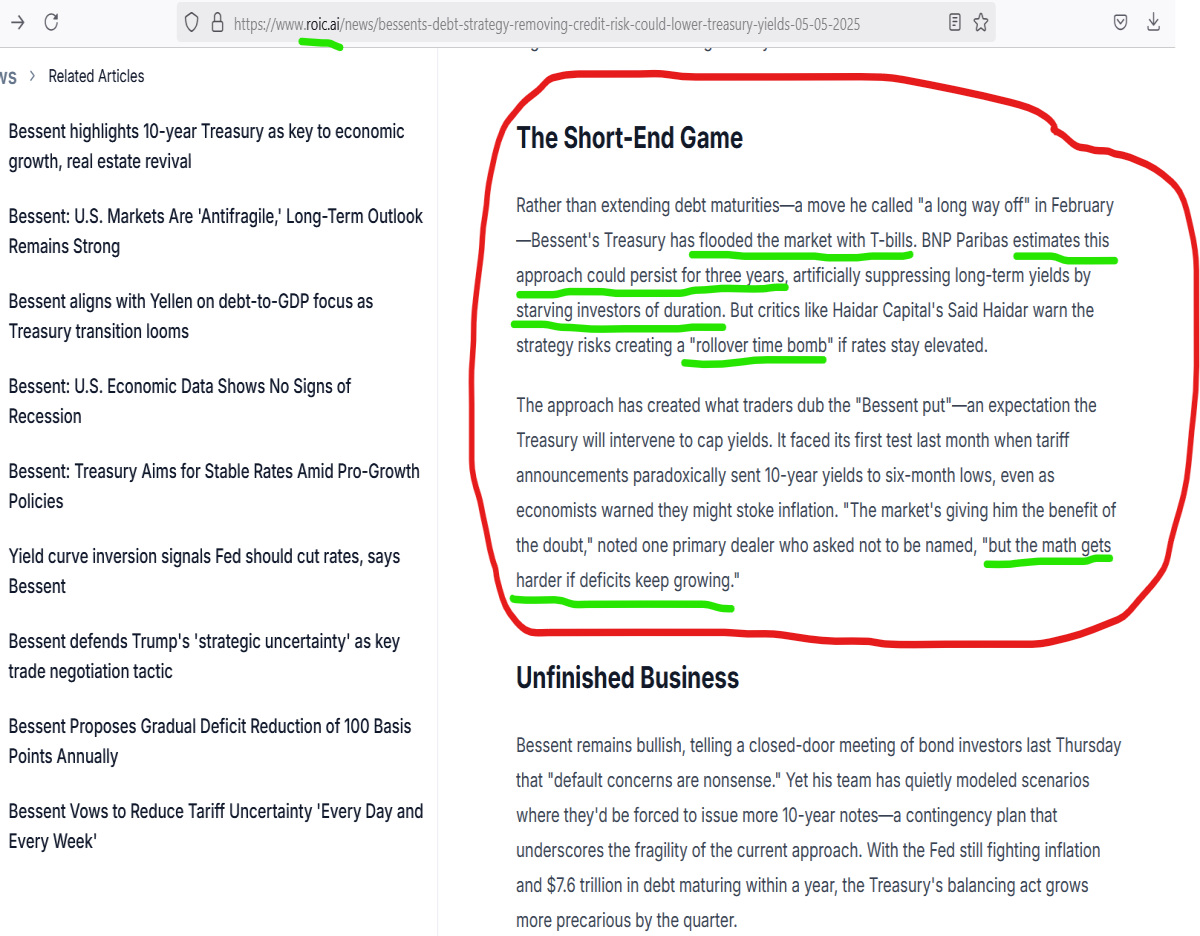
Task: Open "U.S. Markets Are 'Antifragile'" article
Action: pos(216,231)
